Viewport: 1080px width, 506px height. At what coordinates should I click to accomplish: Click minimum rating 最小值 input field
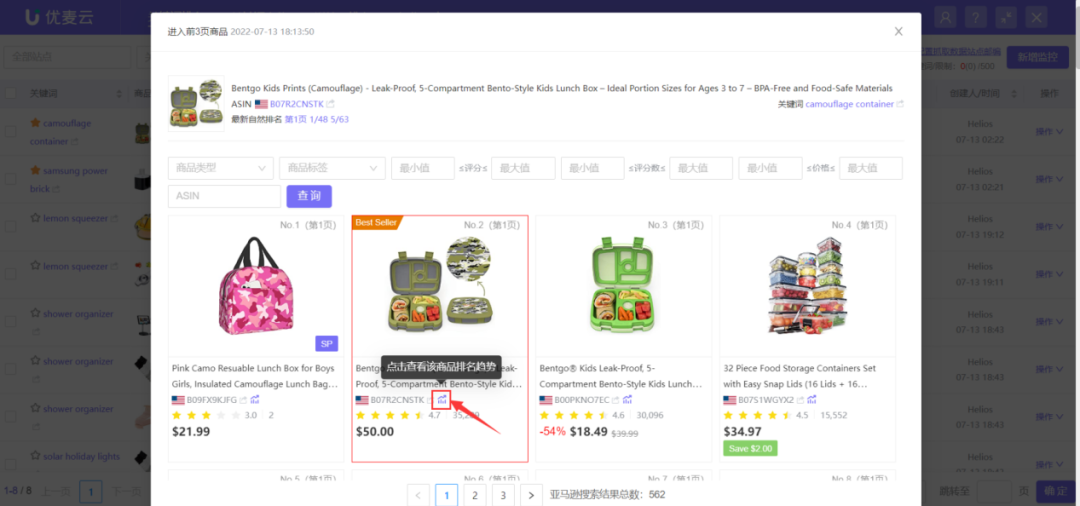tap(423, 168)
